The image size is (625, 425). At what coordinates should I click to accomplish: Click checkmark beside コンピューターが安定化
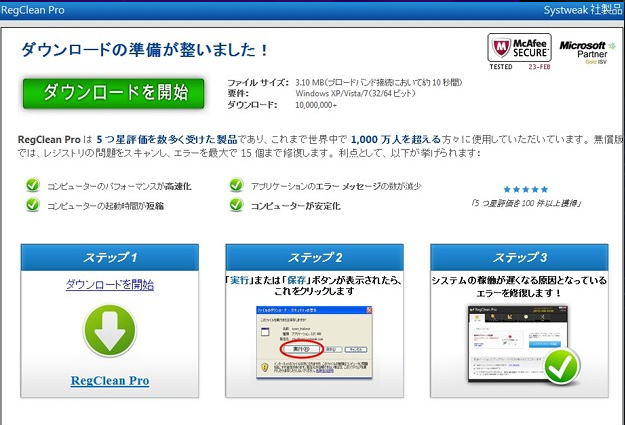point(236,205)
